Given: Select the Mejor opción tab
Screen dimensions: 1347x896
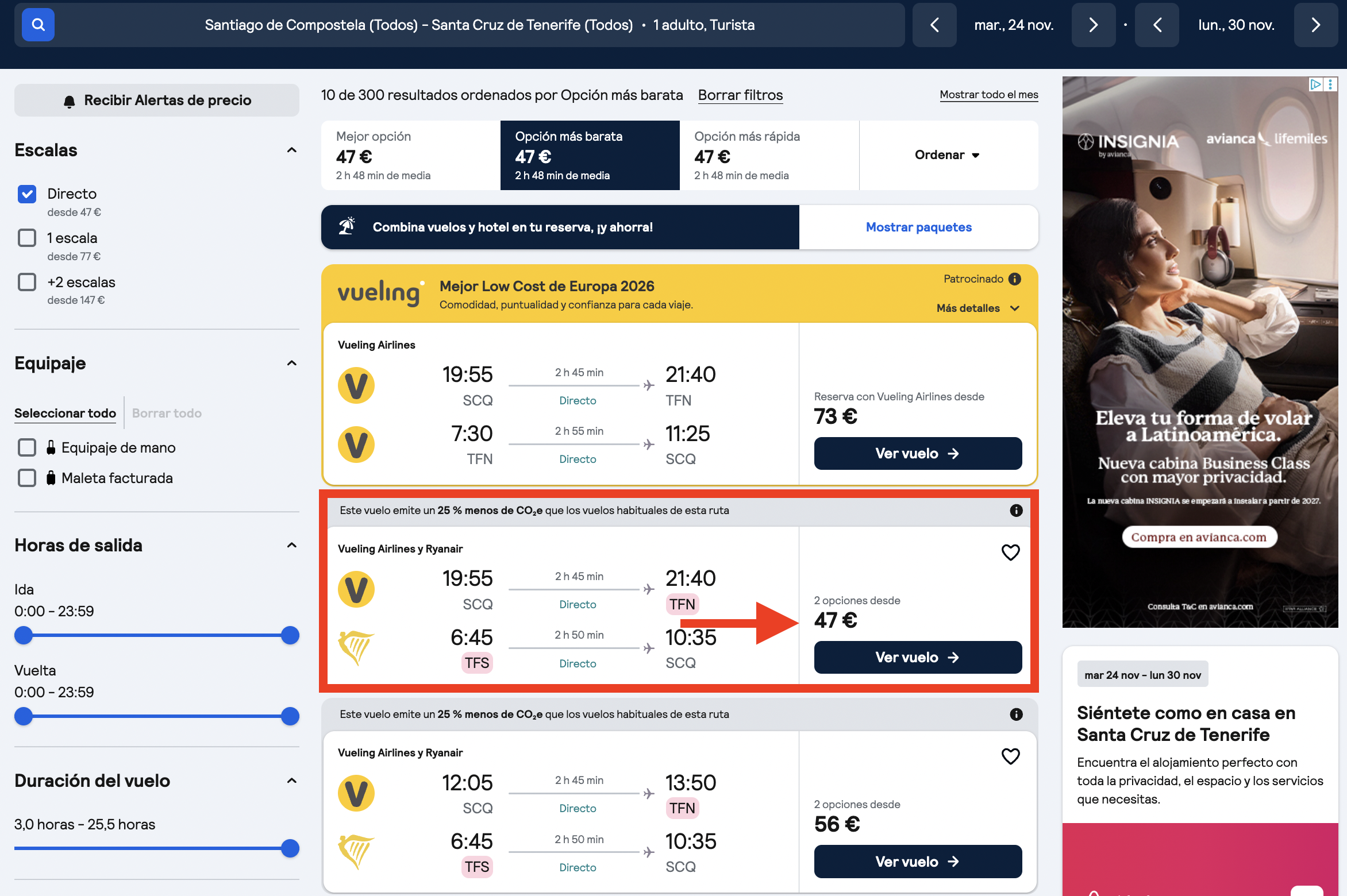Looking at the screenshot, I should click(410, 155).
